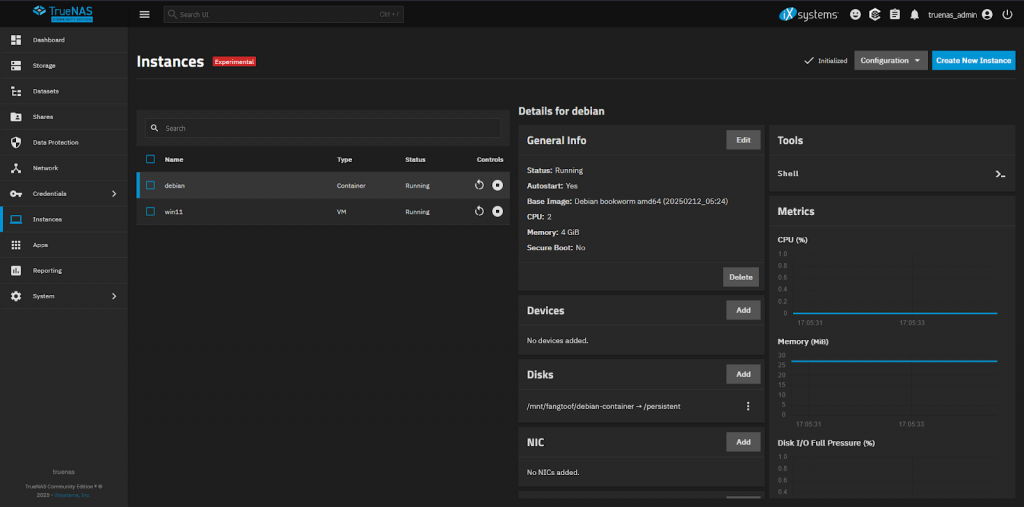Select all instances checkbox in header
The height and width of the screenshot is (507, 1024).
tap(151, 159)
